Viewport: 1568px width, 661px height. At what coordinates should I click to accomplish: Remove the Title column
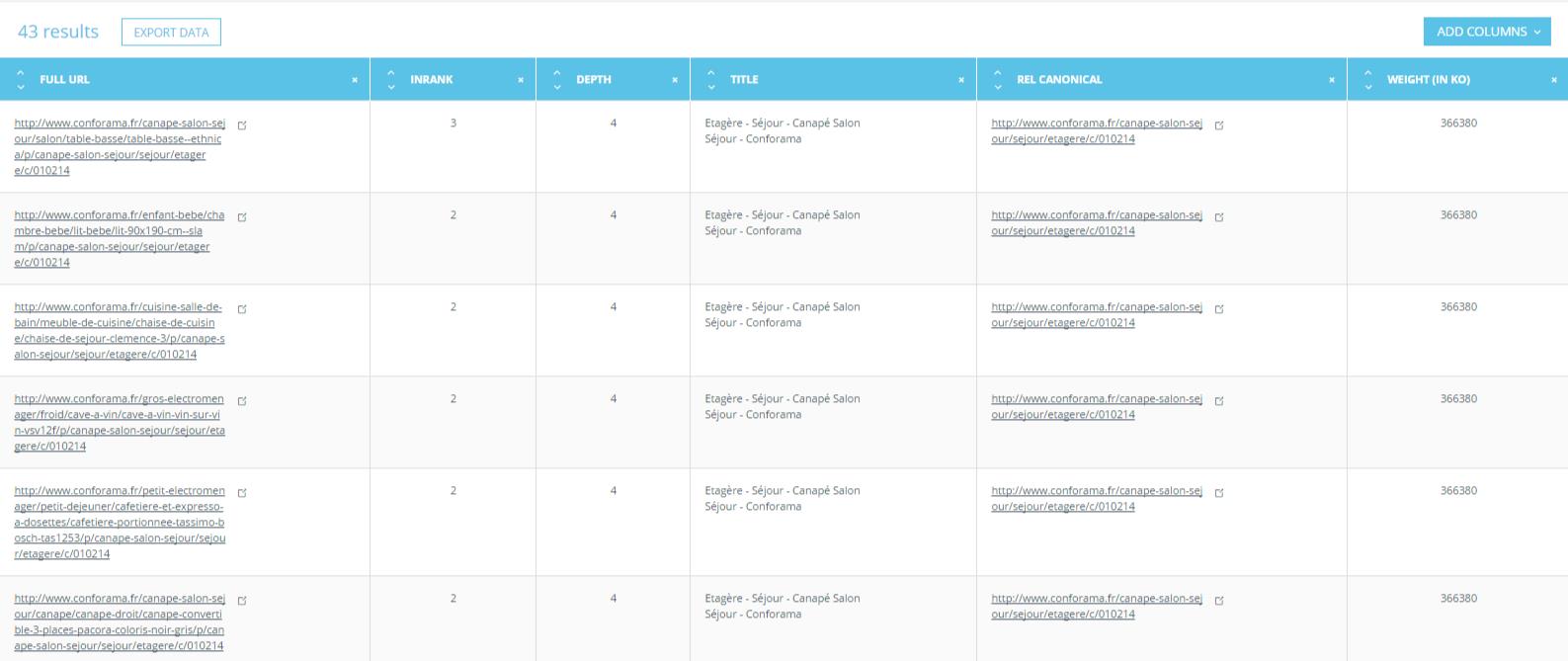[961, 80]
